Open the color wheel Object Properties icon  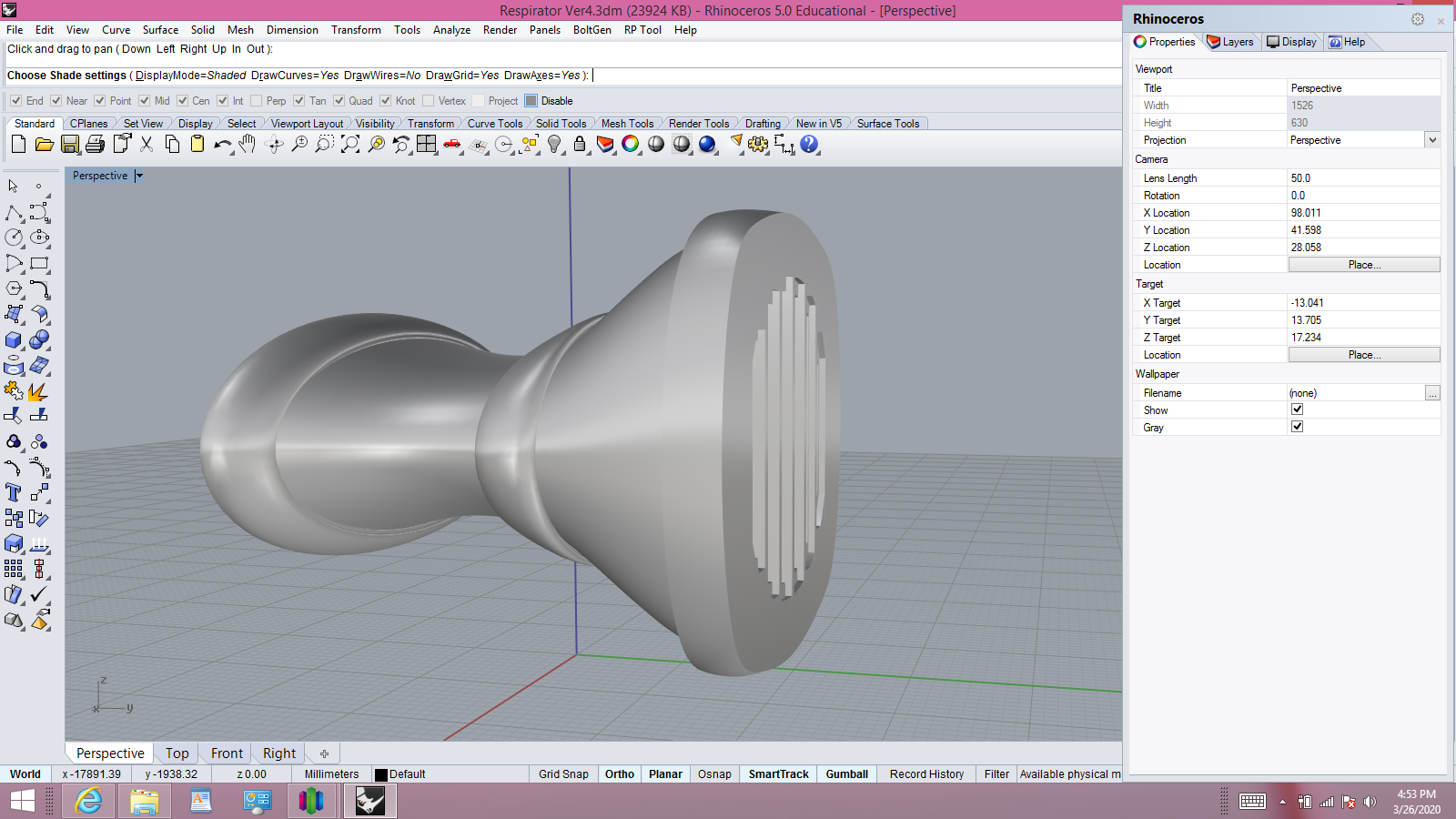[631, 144]
